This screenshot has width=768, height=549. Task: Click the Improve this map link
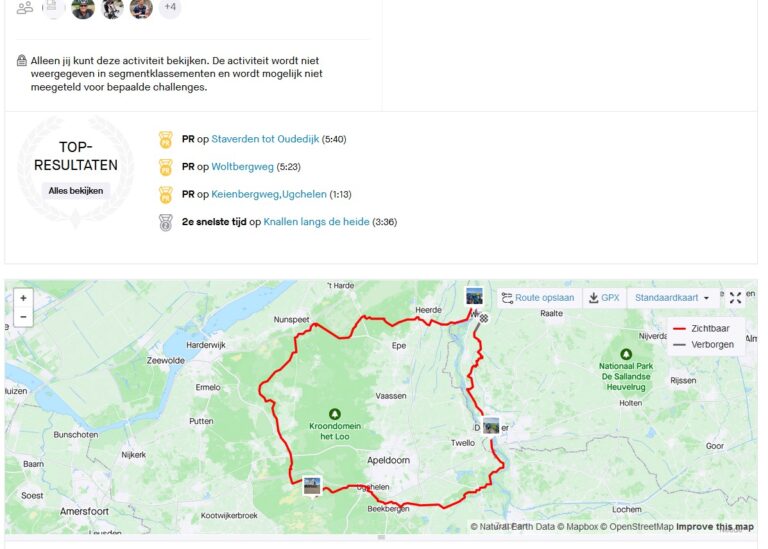tap(715, 527)
